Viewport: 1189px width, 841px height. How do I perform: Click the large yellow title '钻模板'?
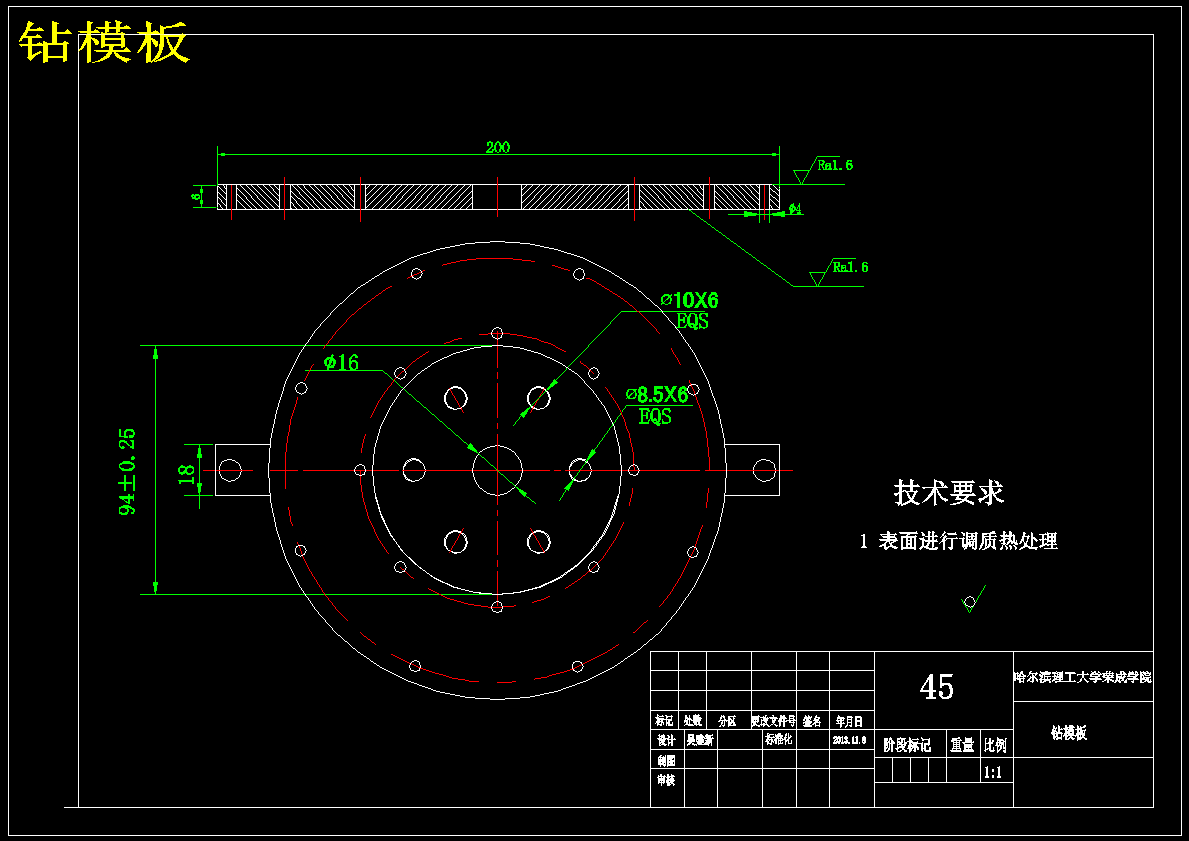point(104,42)
